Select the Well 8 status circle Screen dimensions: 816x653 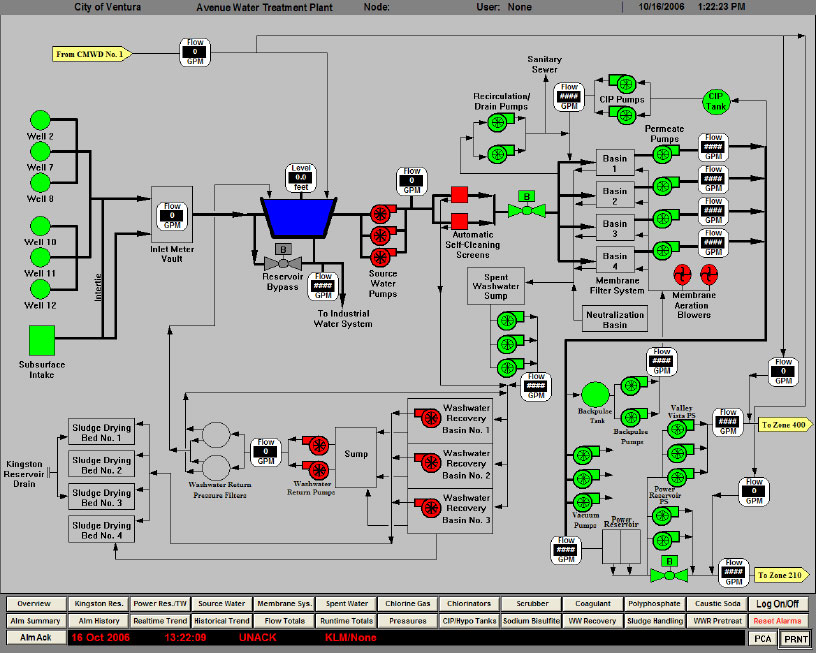pyautogui.click(x=40, y=183)
